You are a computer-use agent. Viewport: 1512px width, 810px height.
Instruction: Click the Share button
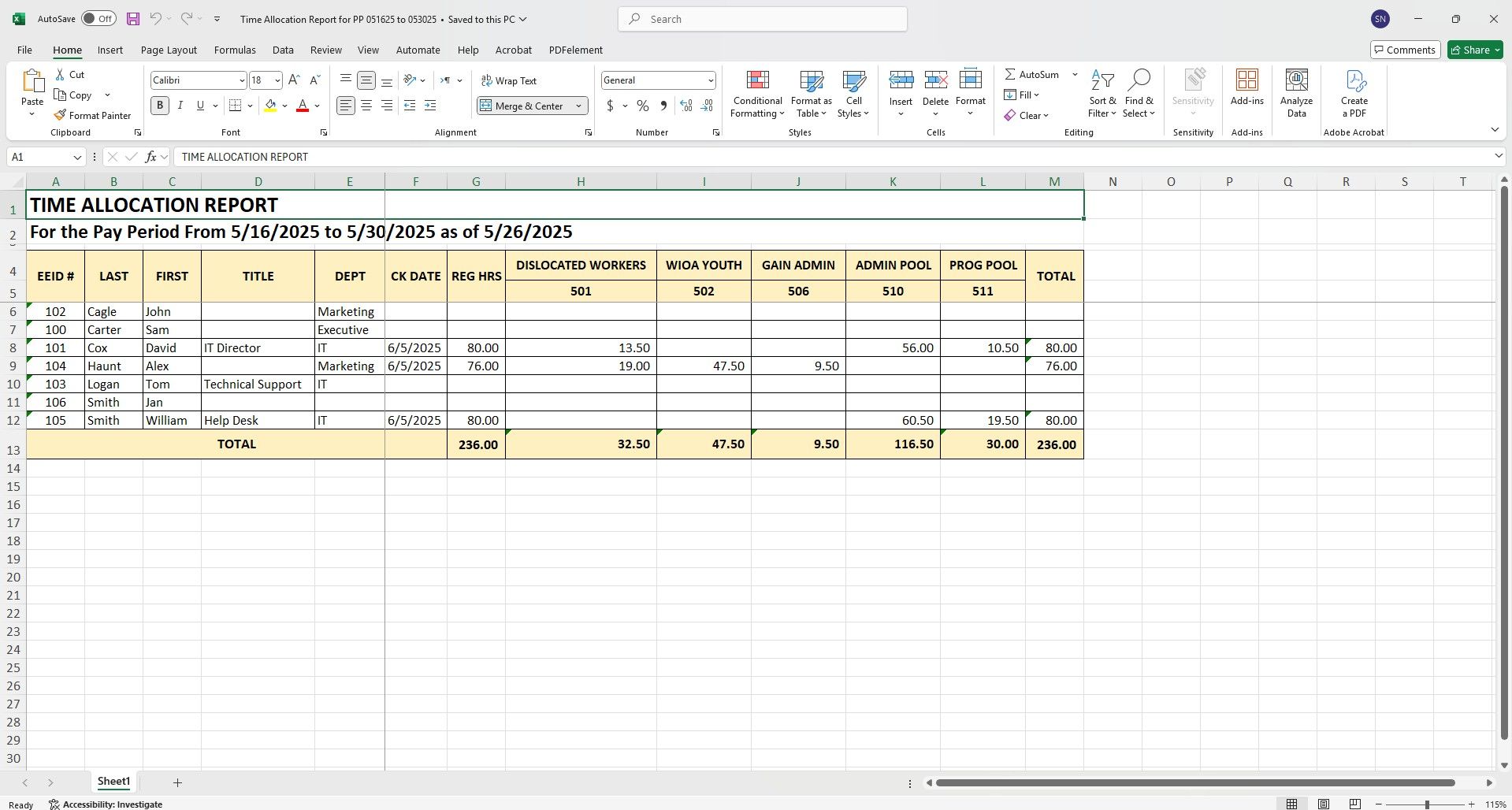[x=1475, y=50]
